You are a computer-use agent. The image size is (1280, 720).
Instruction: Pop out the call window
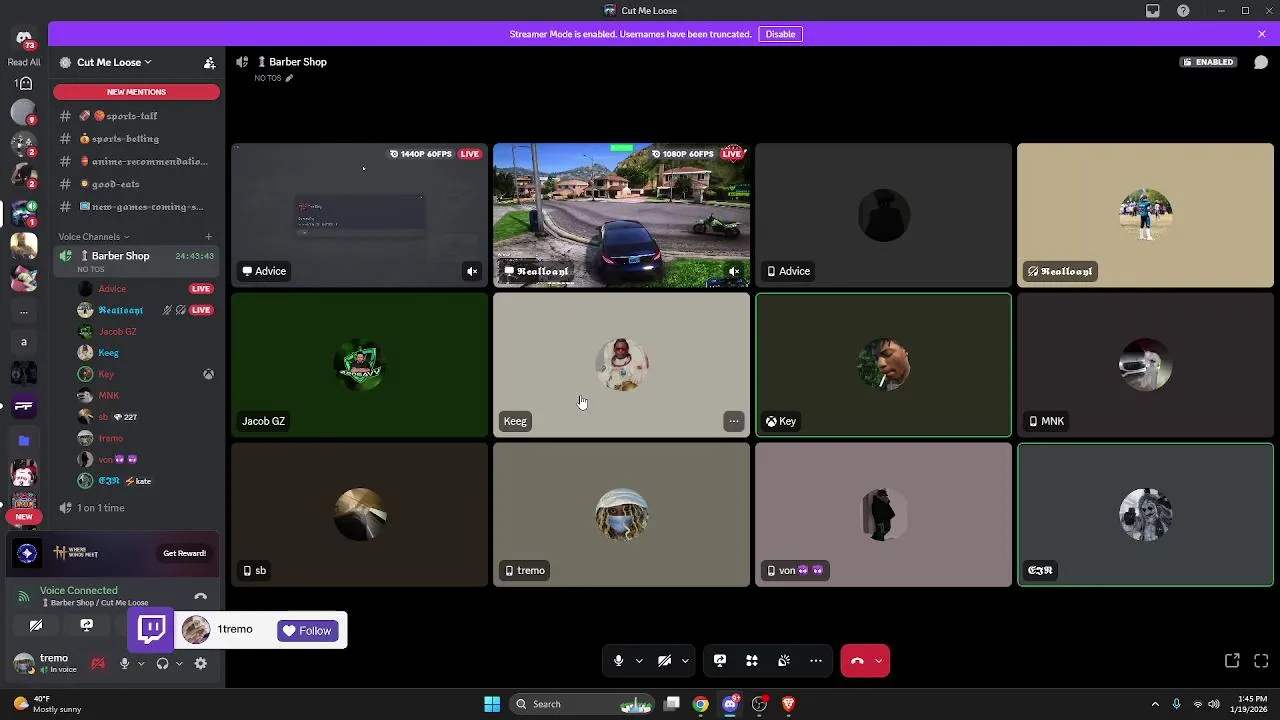1232,661
